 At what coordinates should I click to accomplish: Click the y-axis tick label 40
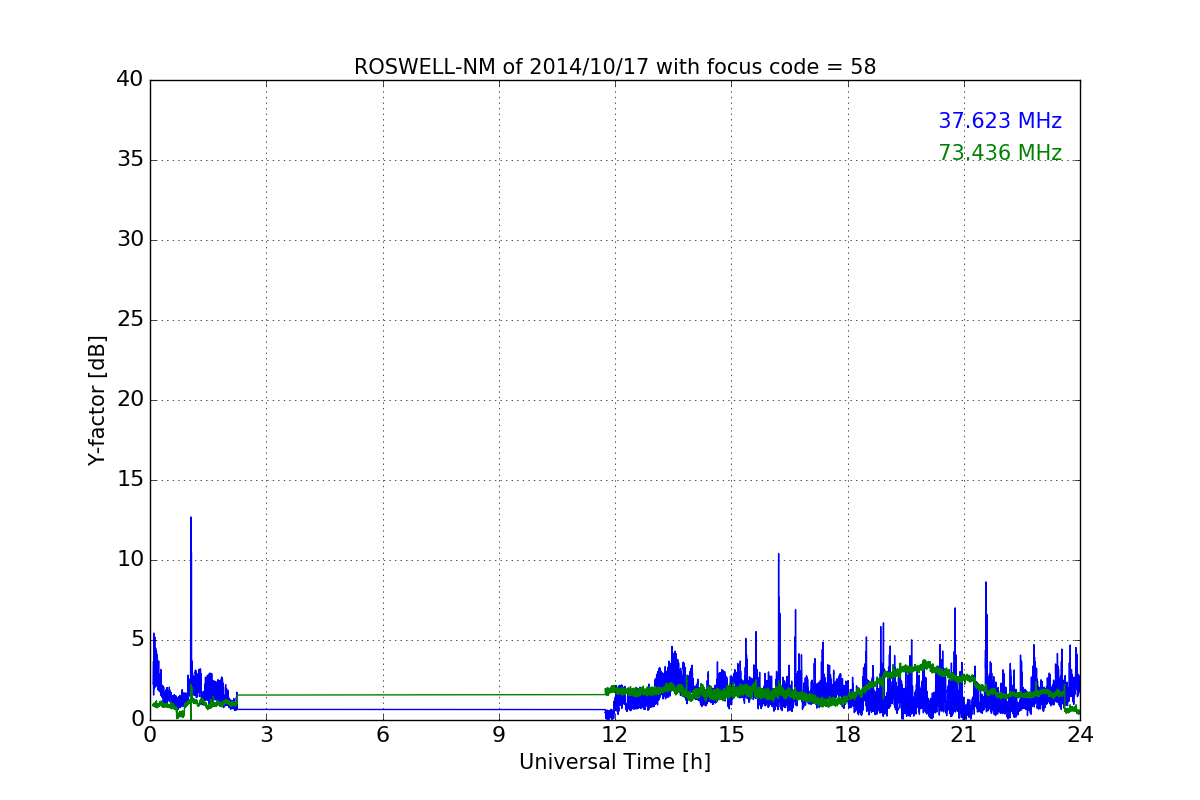[130, 80]
